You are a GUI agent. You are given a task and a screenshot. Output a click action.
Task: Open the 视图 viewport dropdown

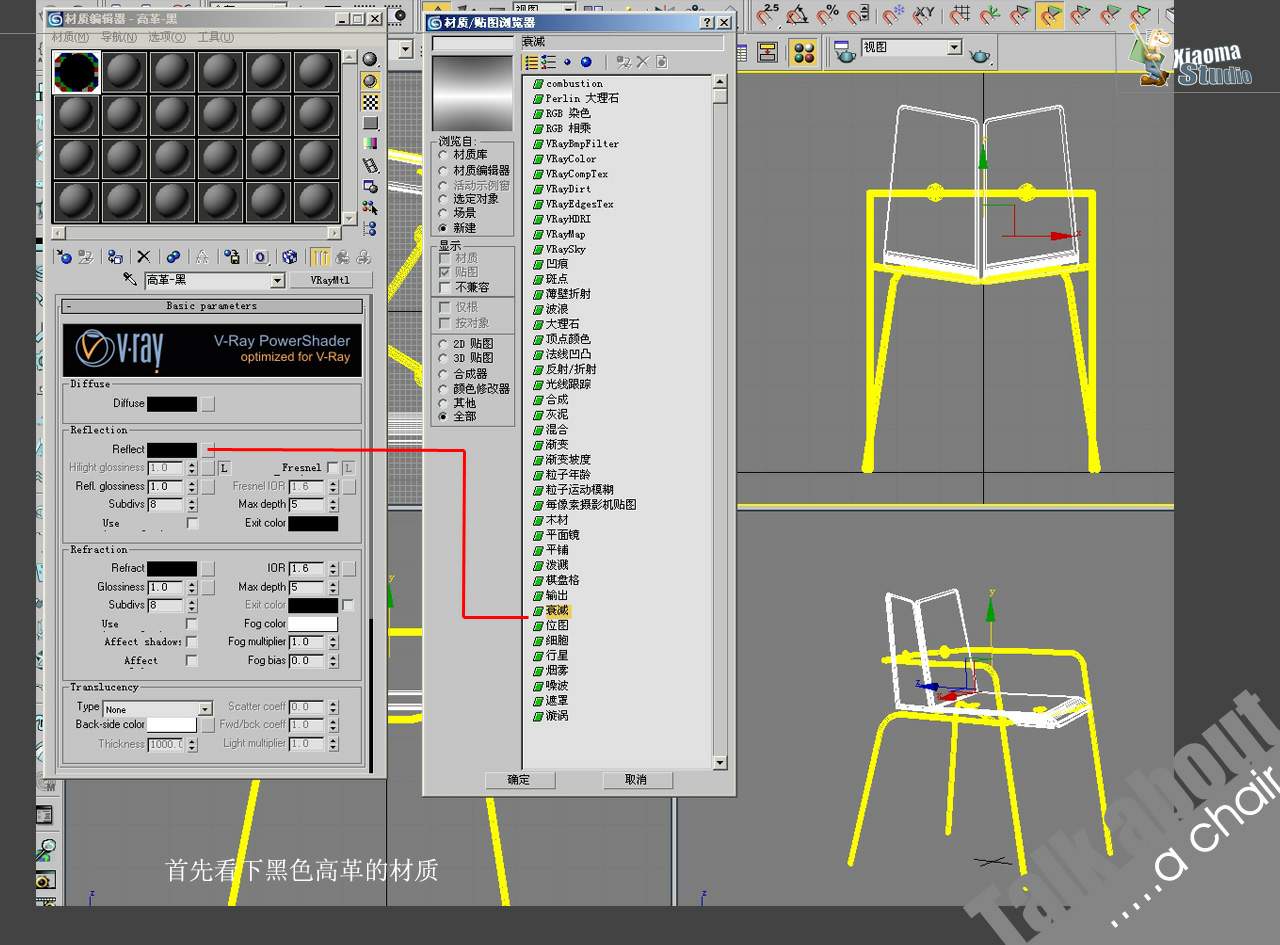pos(954,47)
